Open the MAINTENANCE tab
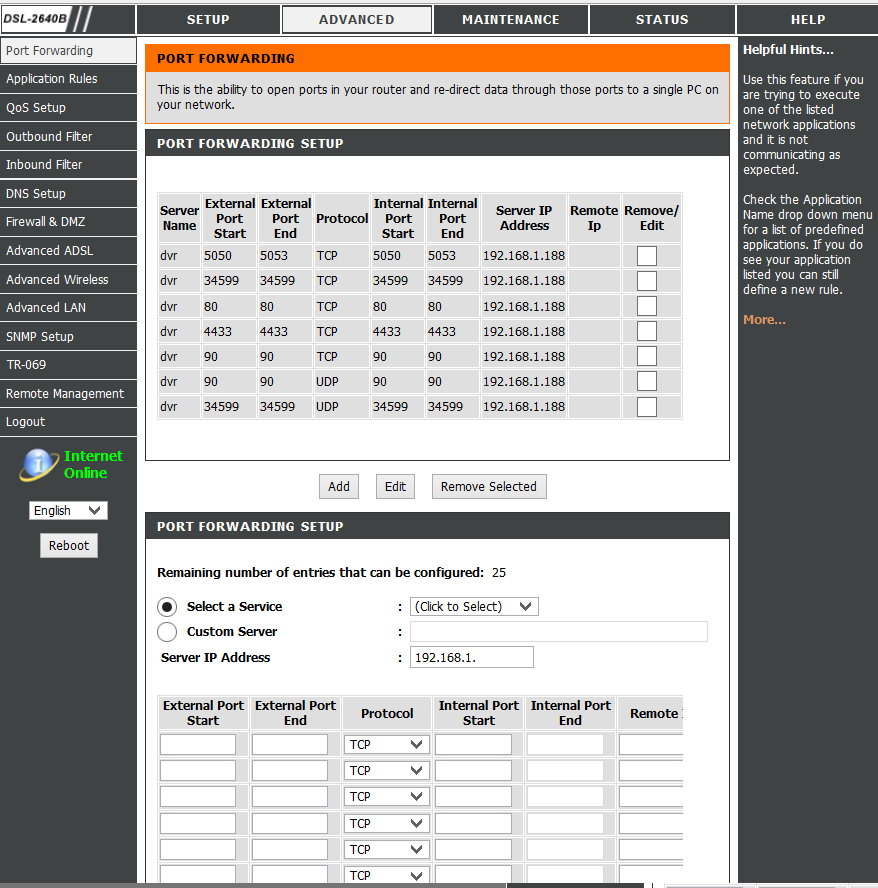This screenshot has width=878, height=888. pos(510,20)
